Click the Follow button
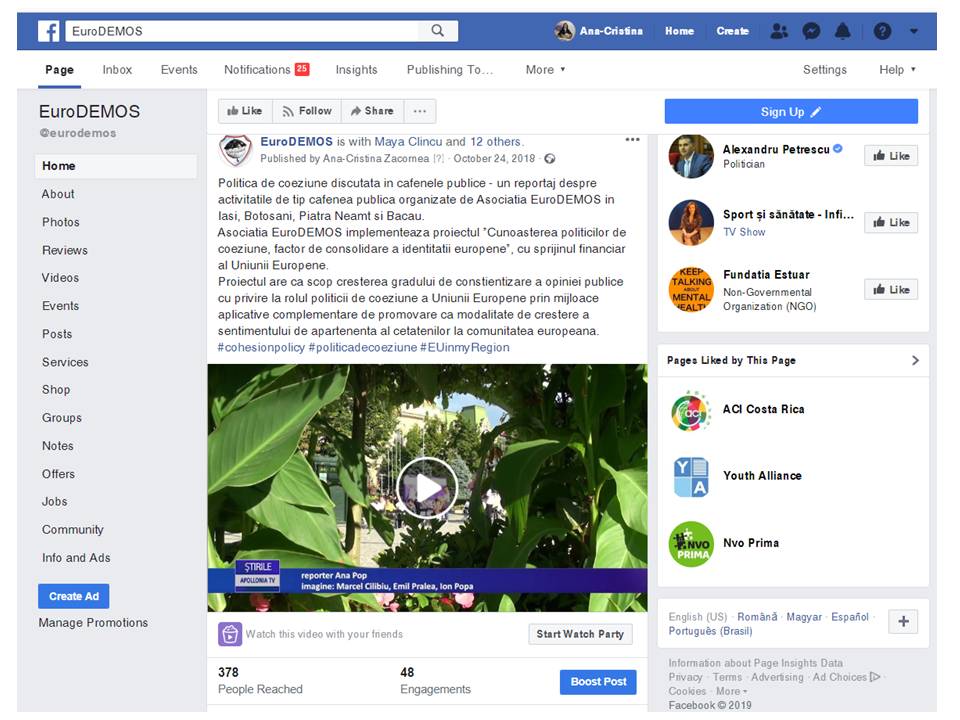 307,111
